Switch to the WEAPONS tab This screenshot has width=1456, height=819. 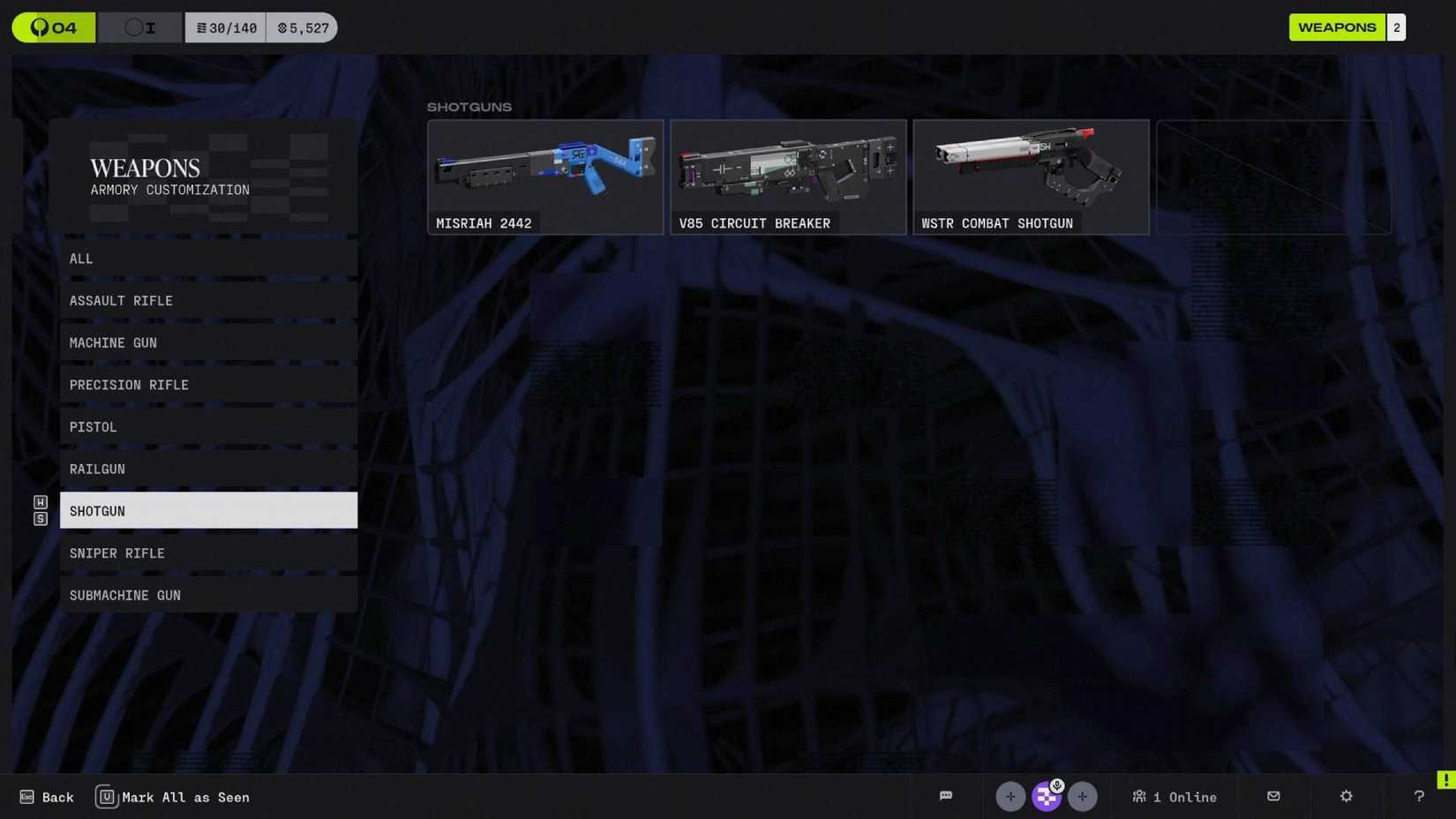[x=1337, y=27]
